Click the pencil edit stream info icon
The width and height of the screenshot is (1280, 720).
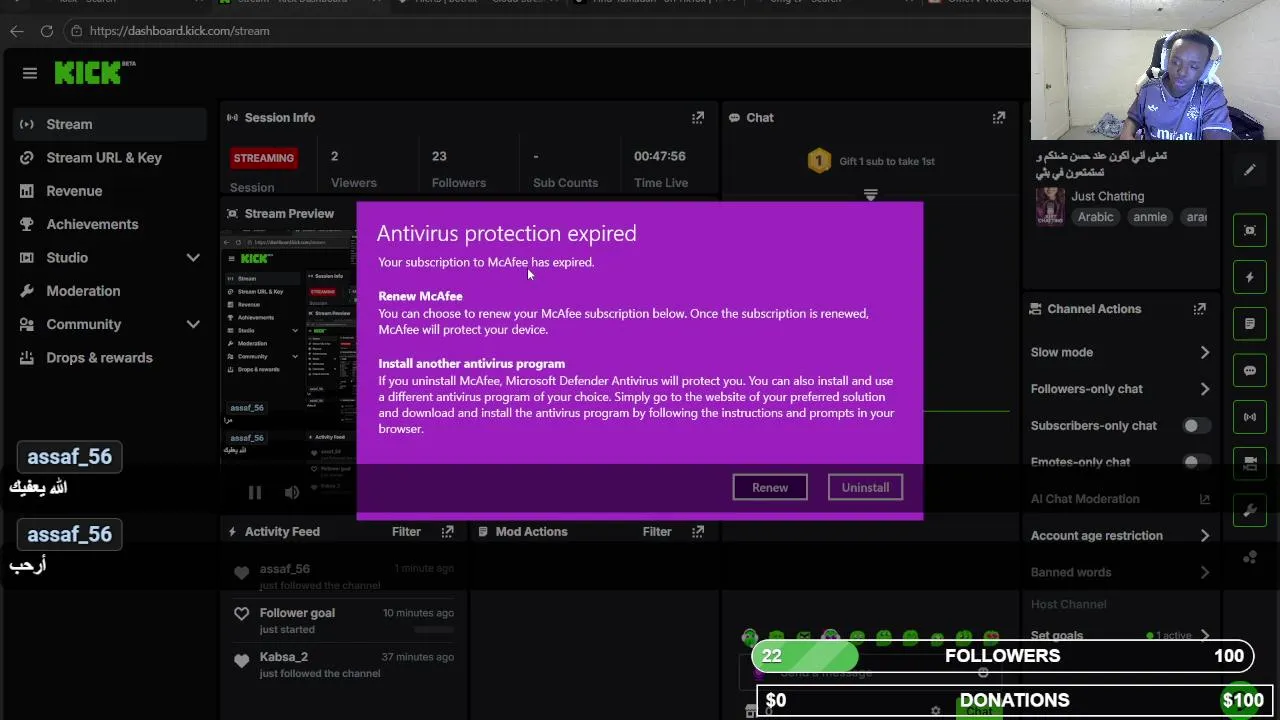[1250, 170]
